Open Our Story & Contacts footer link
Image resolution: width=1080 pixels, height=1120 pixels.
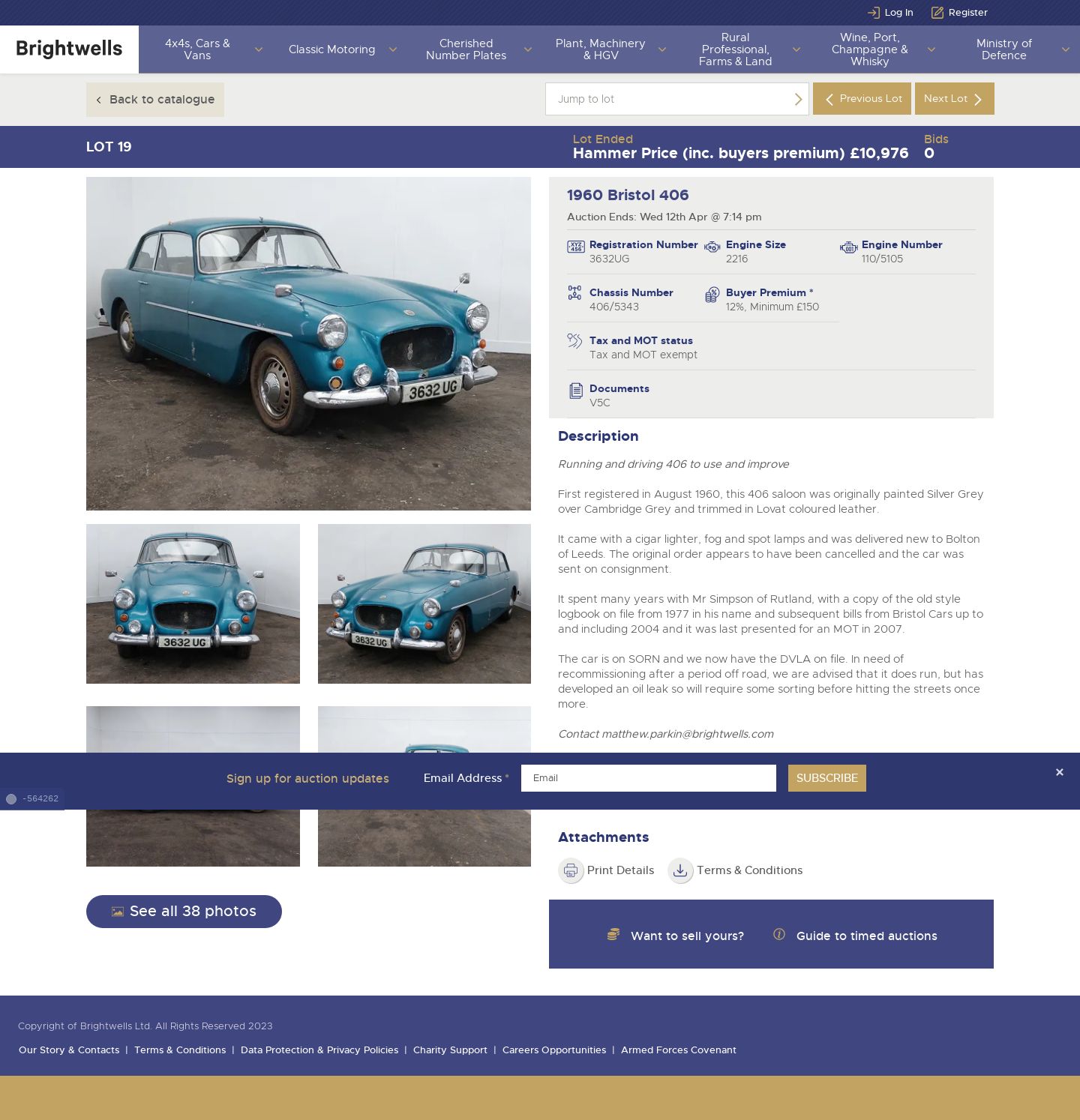point(69,1050)
